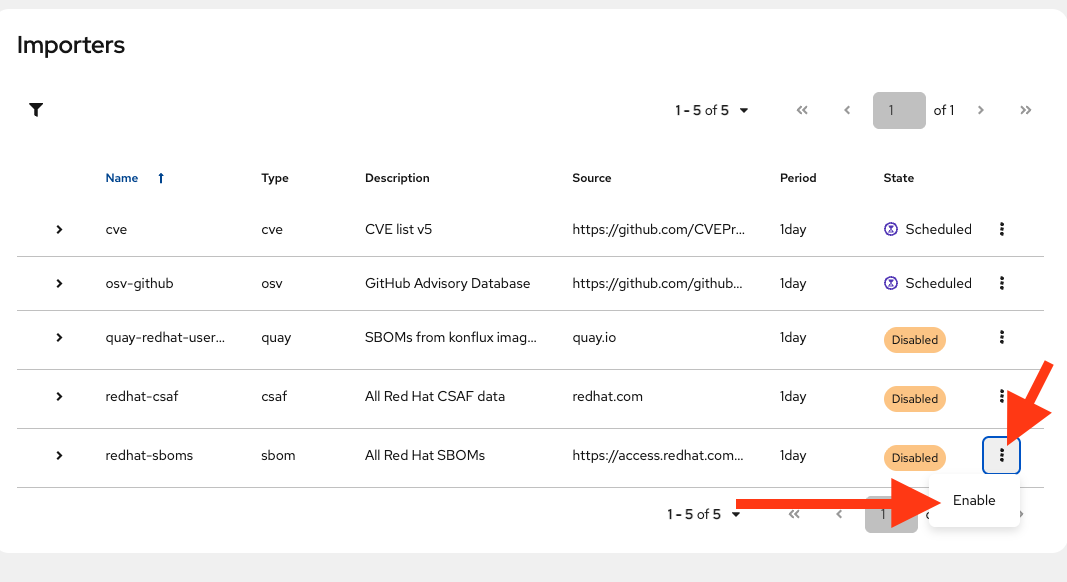Expand the cve importer row

tap(59, 229)
